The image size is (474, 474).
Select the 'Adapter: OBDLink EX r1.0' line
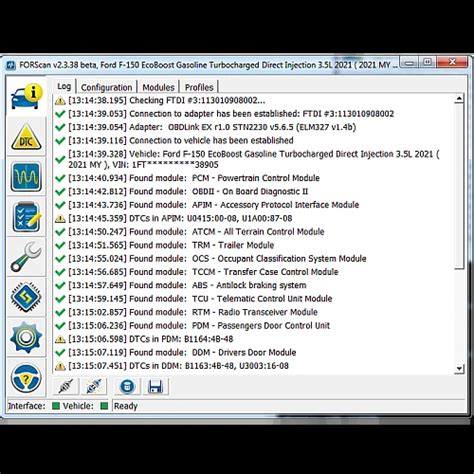(x=205, y=127)
